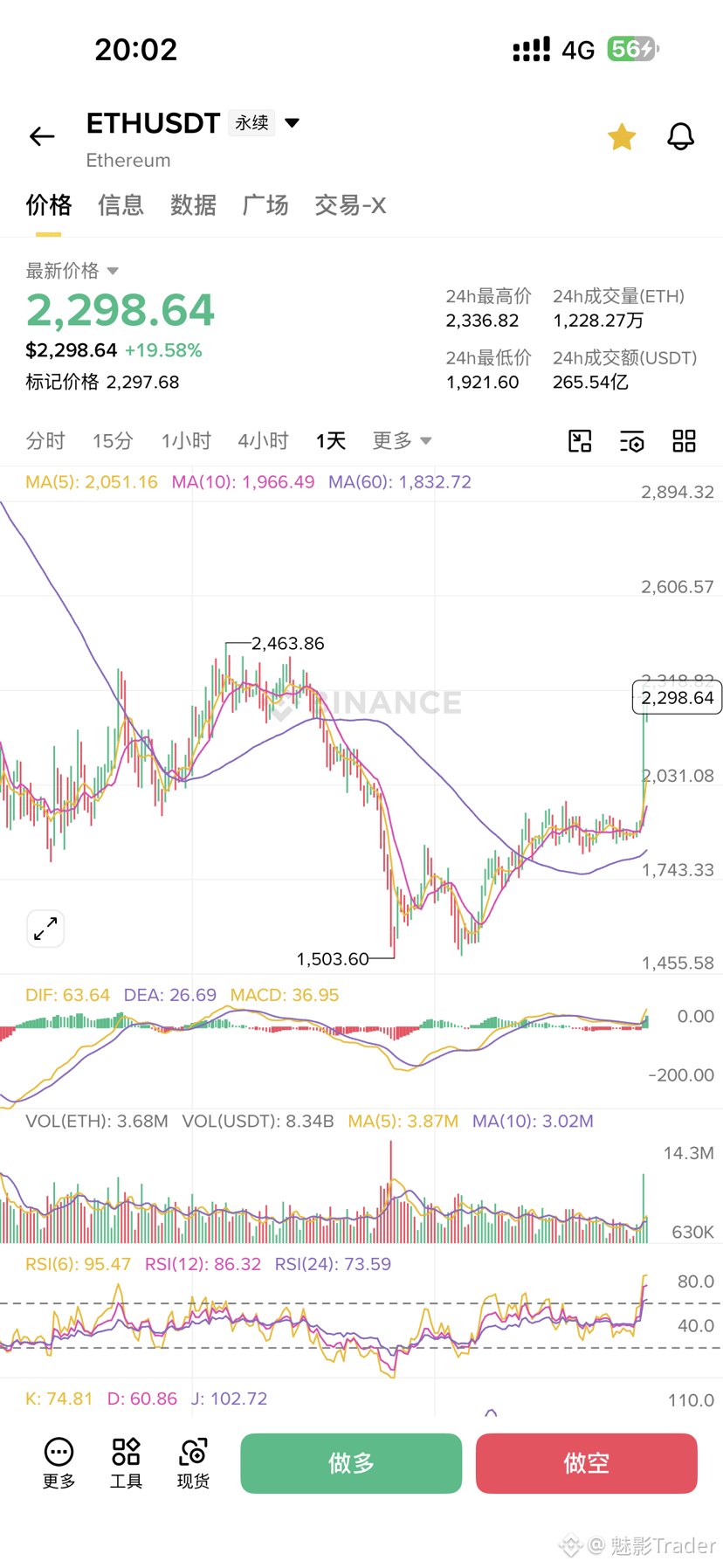This screenshot has height=1568, width=723.
Task: Tap the back arrow icon
Action: tap(42, 136)
